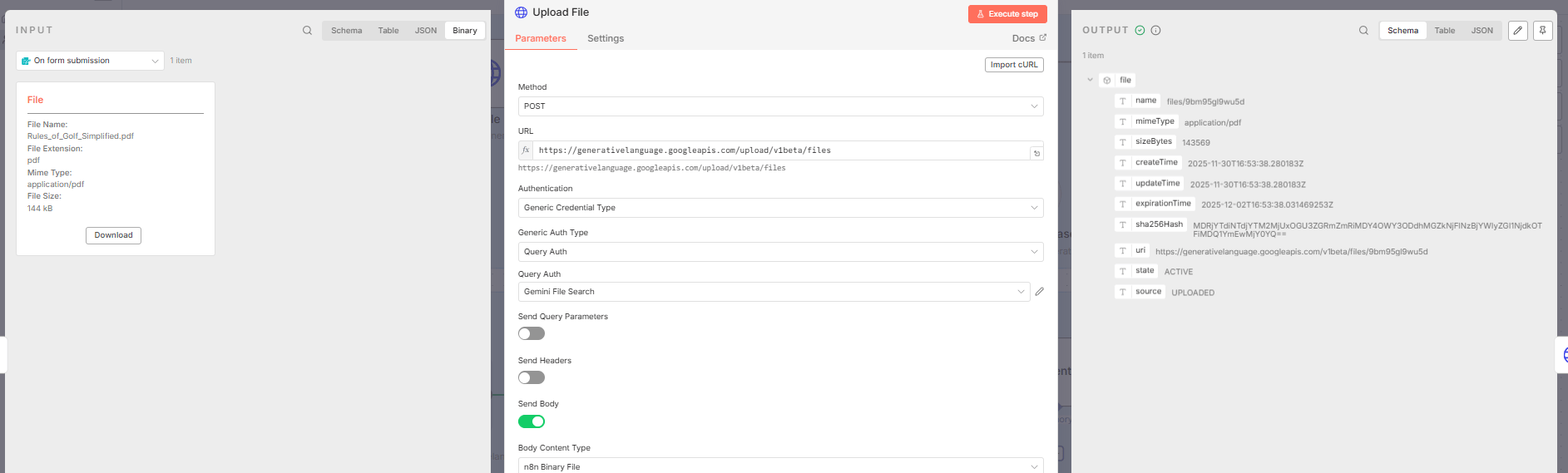
Task: Open Query Auth credential dropdown
Action: [x=774, y=292]
